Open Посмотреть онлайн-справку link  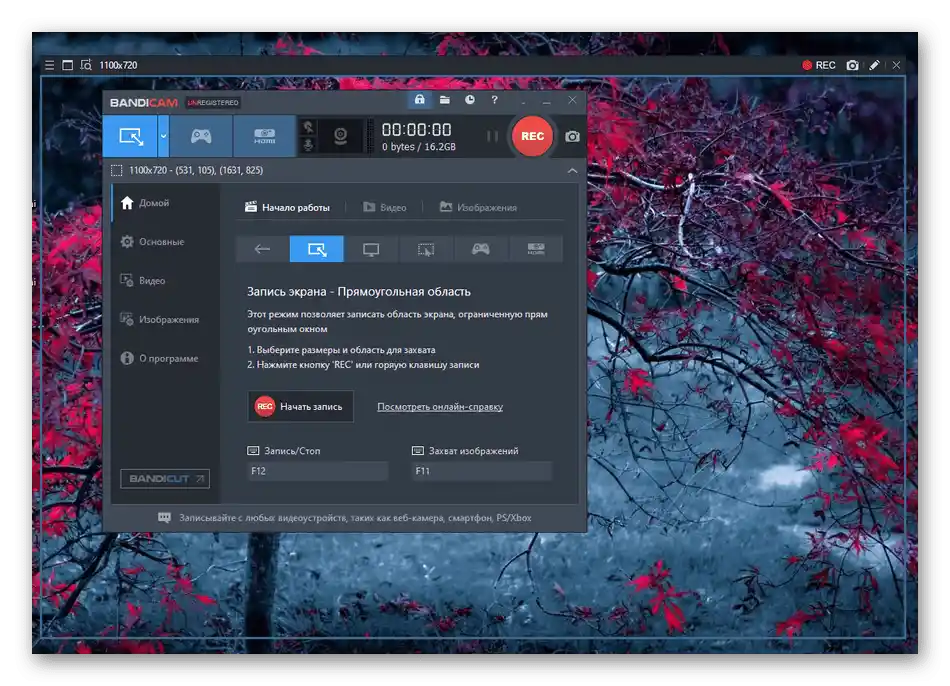[440, 407]
